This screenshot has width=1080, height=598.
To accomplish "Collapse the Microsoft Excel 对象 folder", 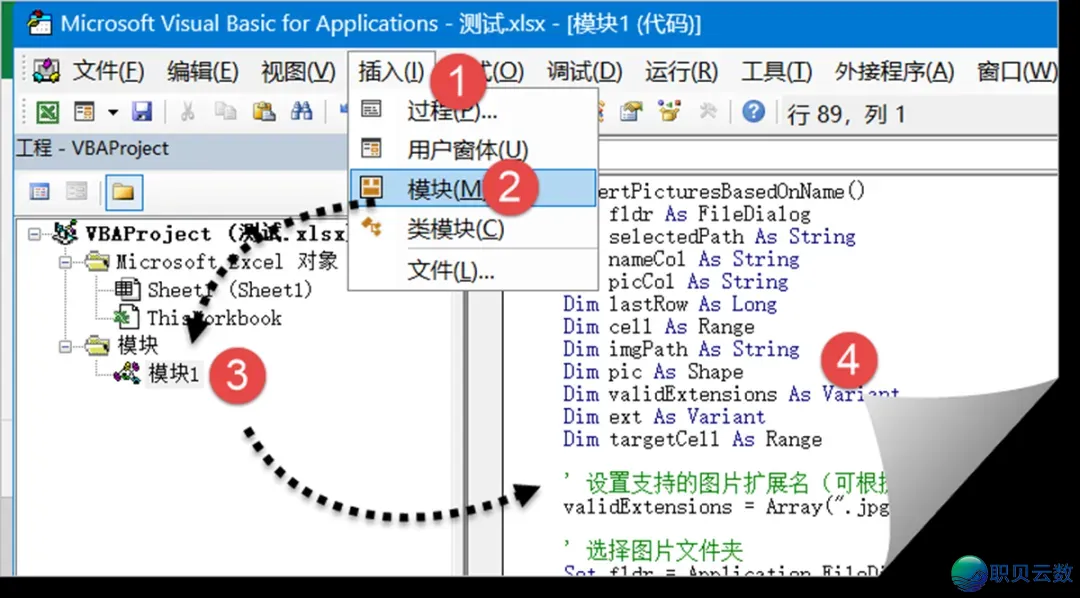I will tap(66, 262).
